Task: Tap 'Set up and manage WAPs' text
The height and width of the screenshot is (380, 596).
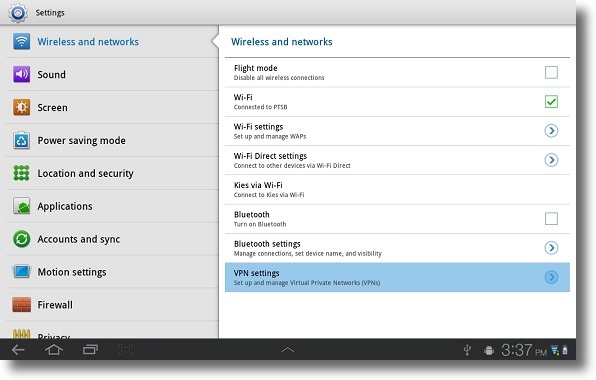Action: coord(270,136)
